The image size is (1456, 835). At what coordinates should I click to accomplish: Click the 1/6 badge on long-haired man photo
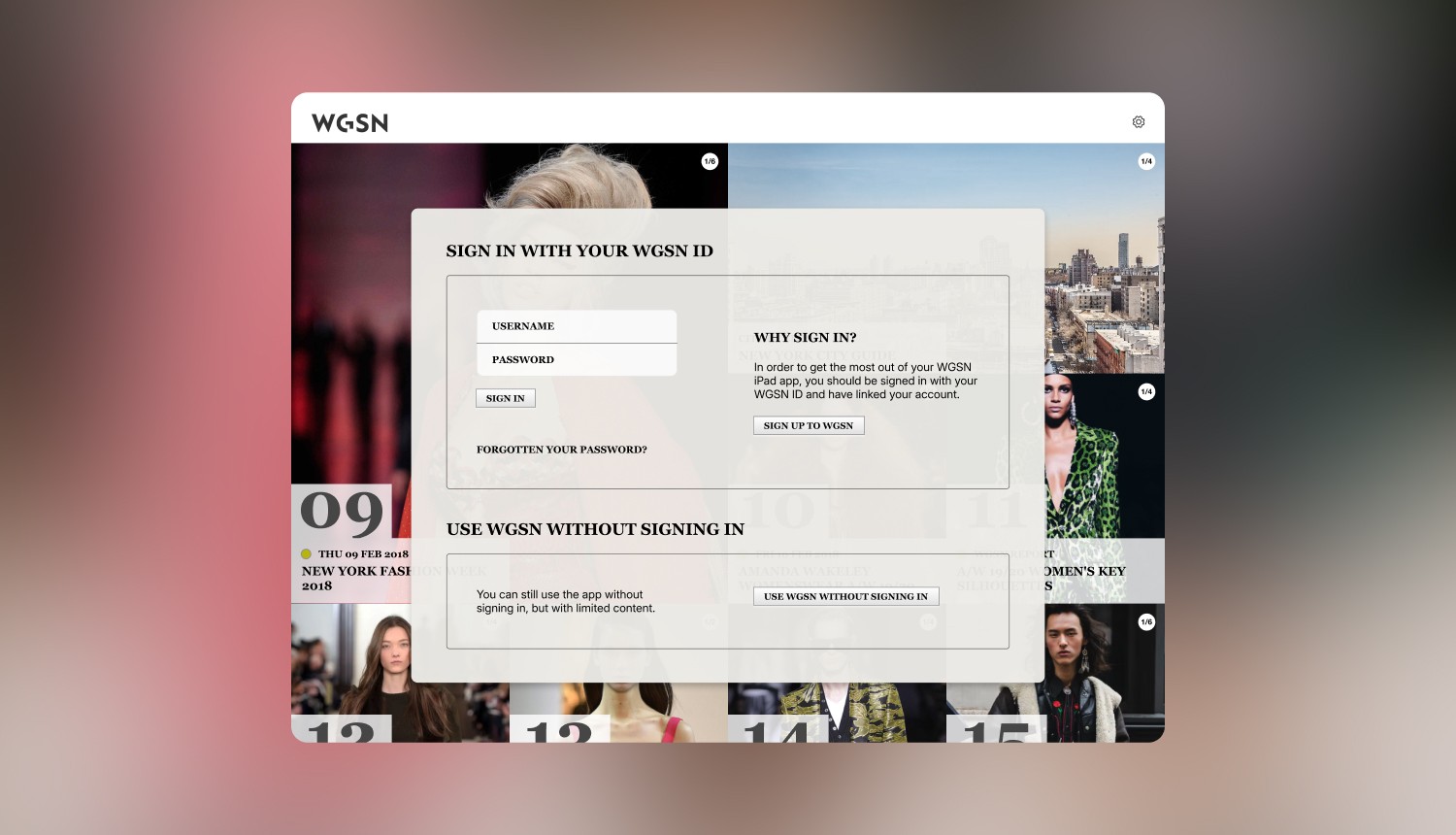1146,621
